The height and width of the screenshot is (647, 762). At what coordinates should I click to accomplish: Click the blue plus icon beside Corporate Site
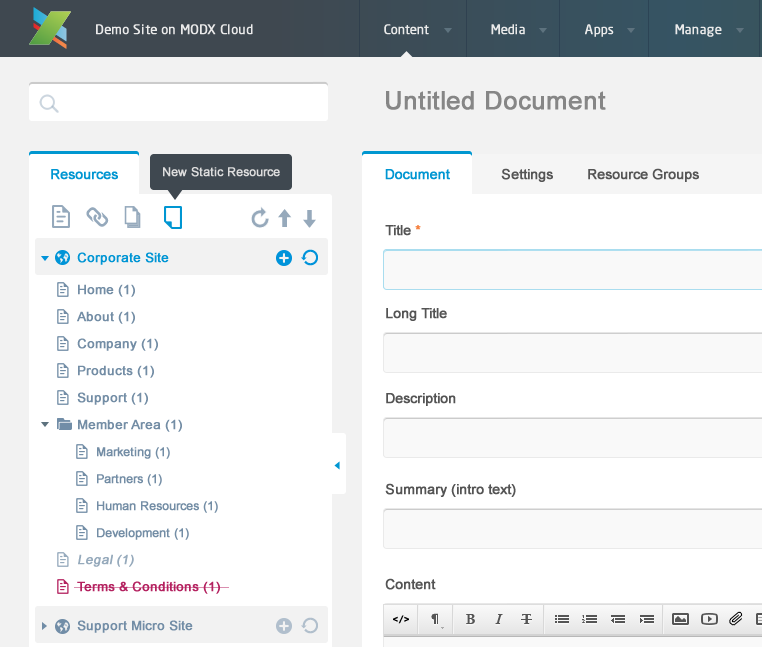283,258
